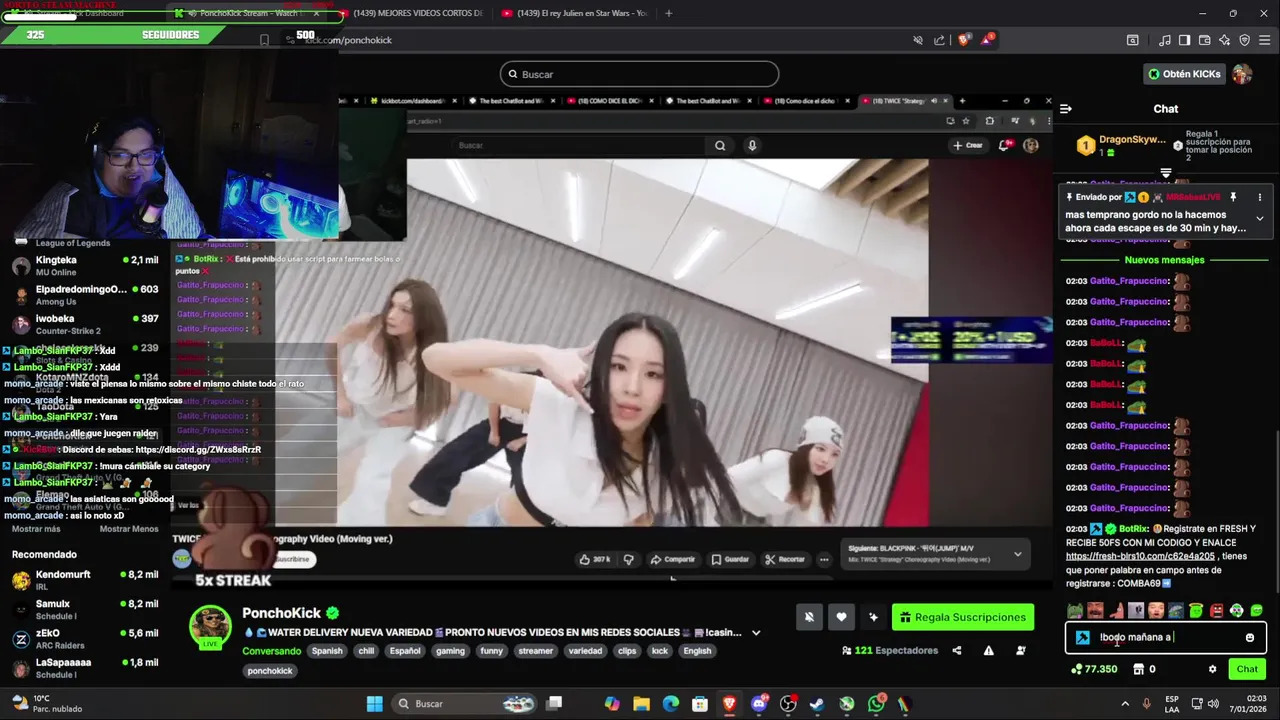The height and width of the screenshot is (720, 1280).
Task: Open the Brave playlist music icon
Action: tap(1164, 40)
